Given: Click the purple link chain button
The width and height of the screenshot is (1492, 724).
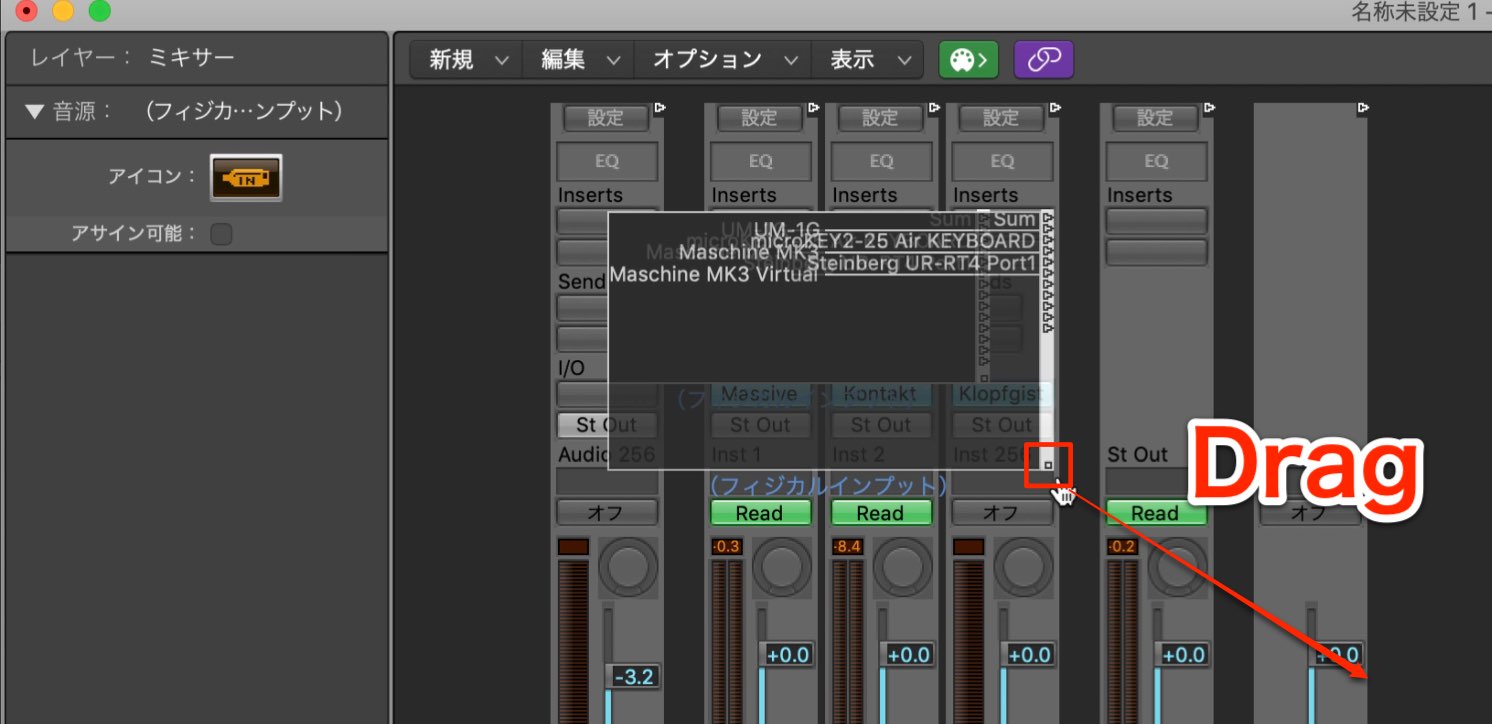Looking at the screenshot, I should coord(1043,60).
